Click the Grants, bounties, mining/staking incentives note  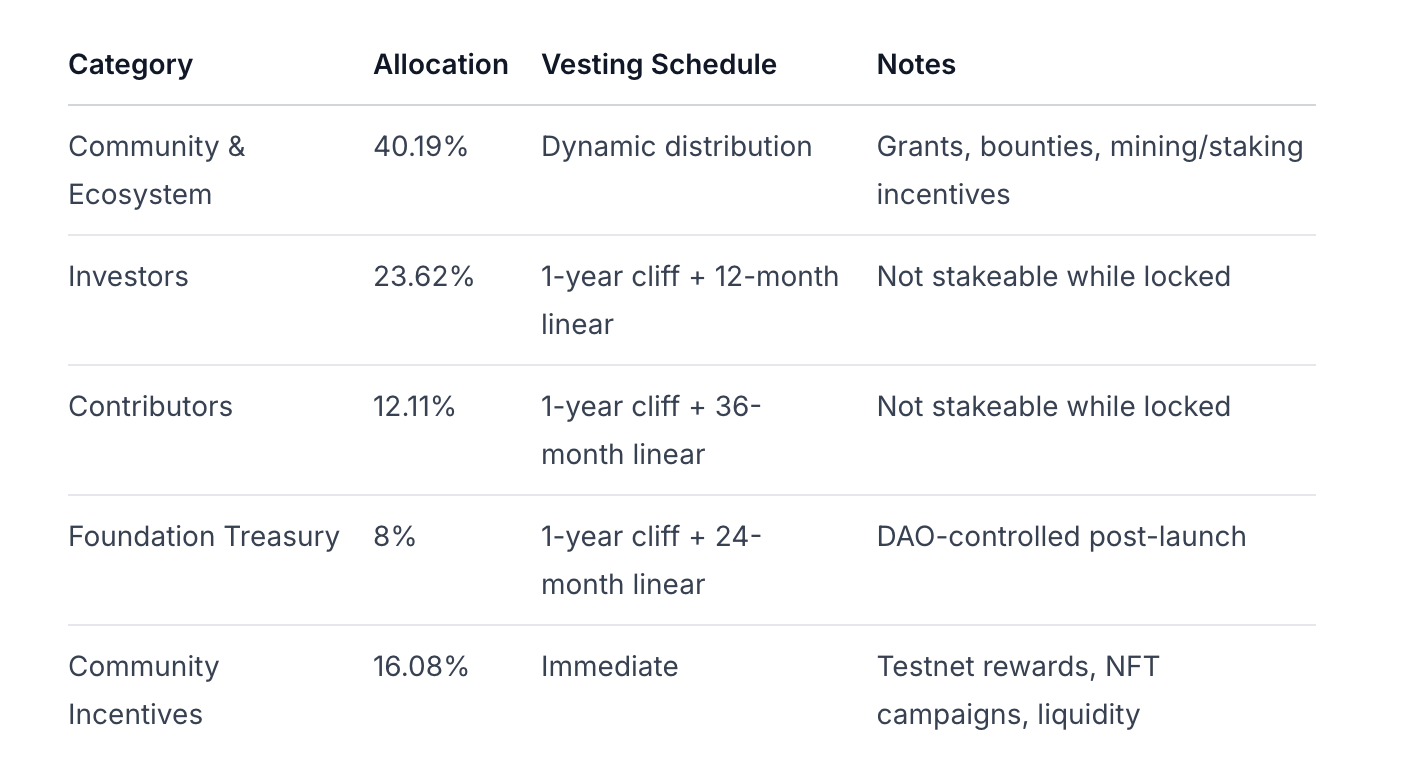(x=1089, y=170)
